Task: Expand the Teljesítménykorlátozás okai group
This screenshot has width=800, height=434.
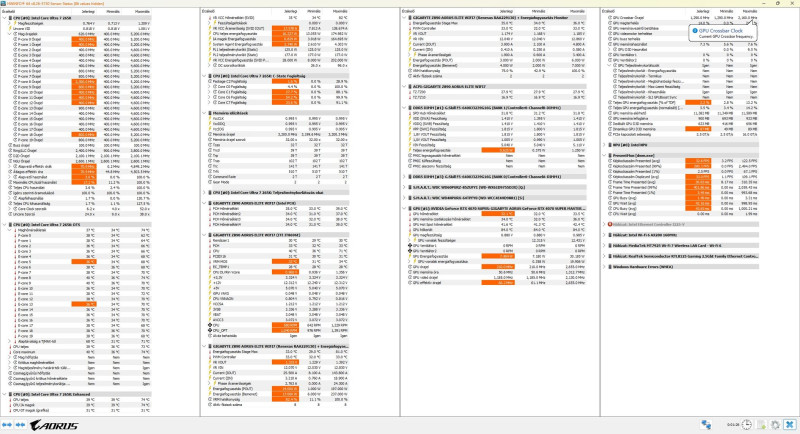Action: pyautogui.click(x=205, y=193)
